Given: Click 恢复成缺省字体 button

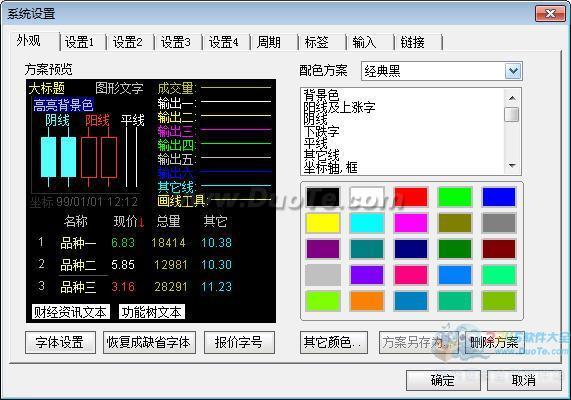Looking at the screenshot, I should point(149,342).
